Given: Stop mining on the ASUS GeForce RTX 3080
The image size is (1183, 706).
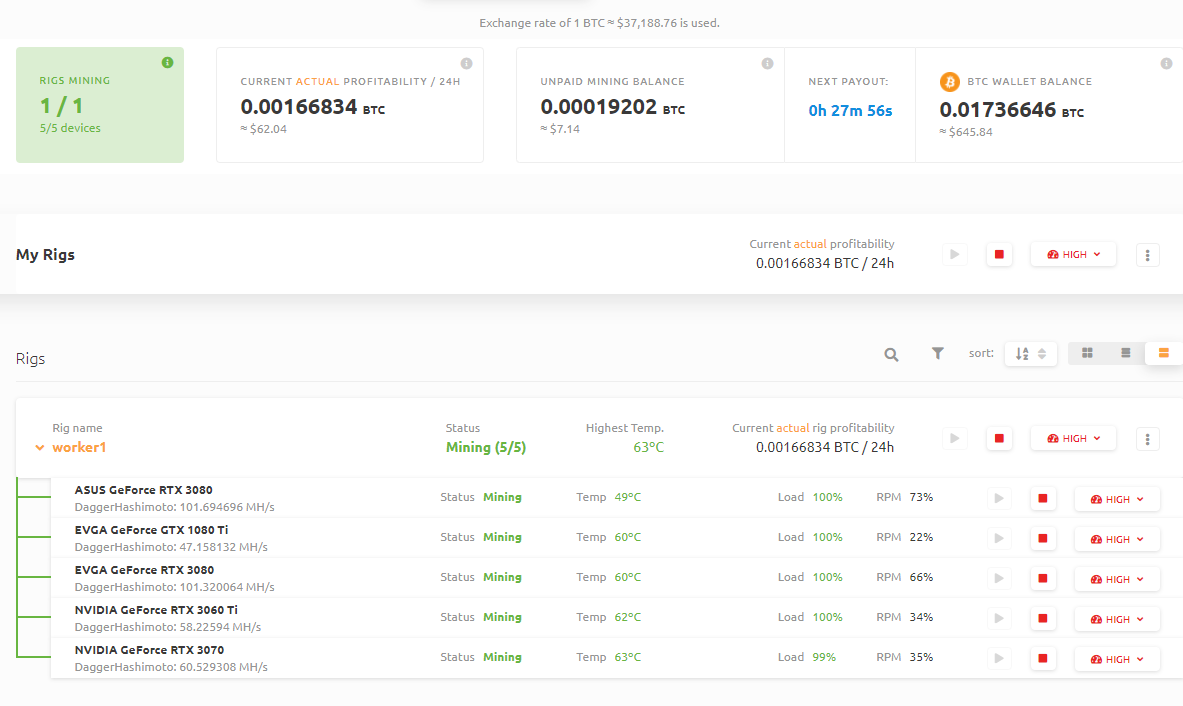Looking at the screenshot, I should pyautogui.click(x=1042, y=498).
